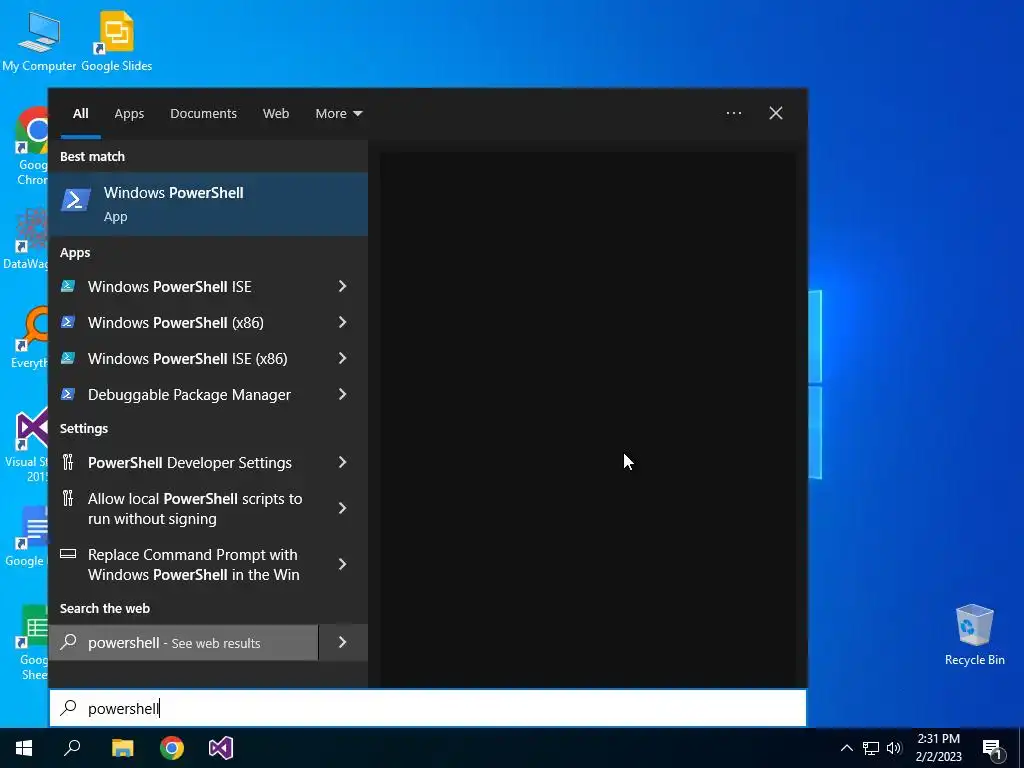Select the Everything desktop shortcut
Viewport: 1024px width, 768px height.
pyautogui.click(x=29, y=338)
